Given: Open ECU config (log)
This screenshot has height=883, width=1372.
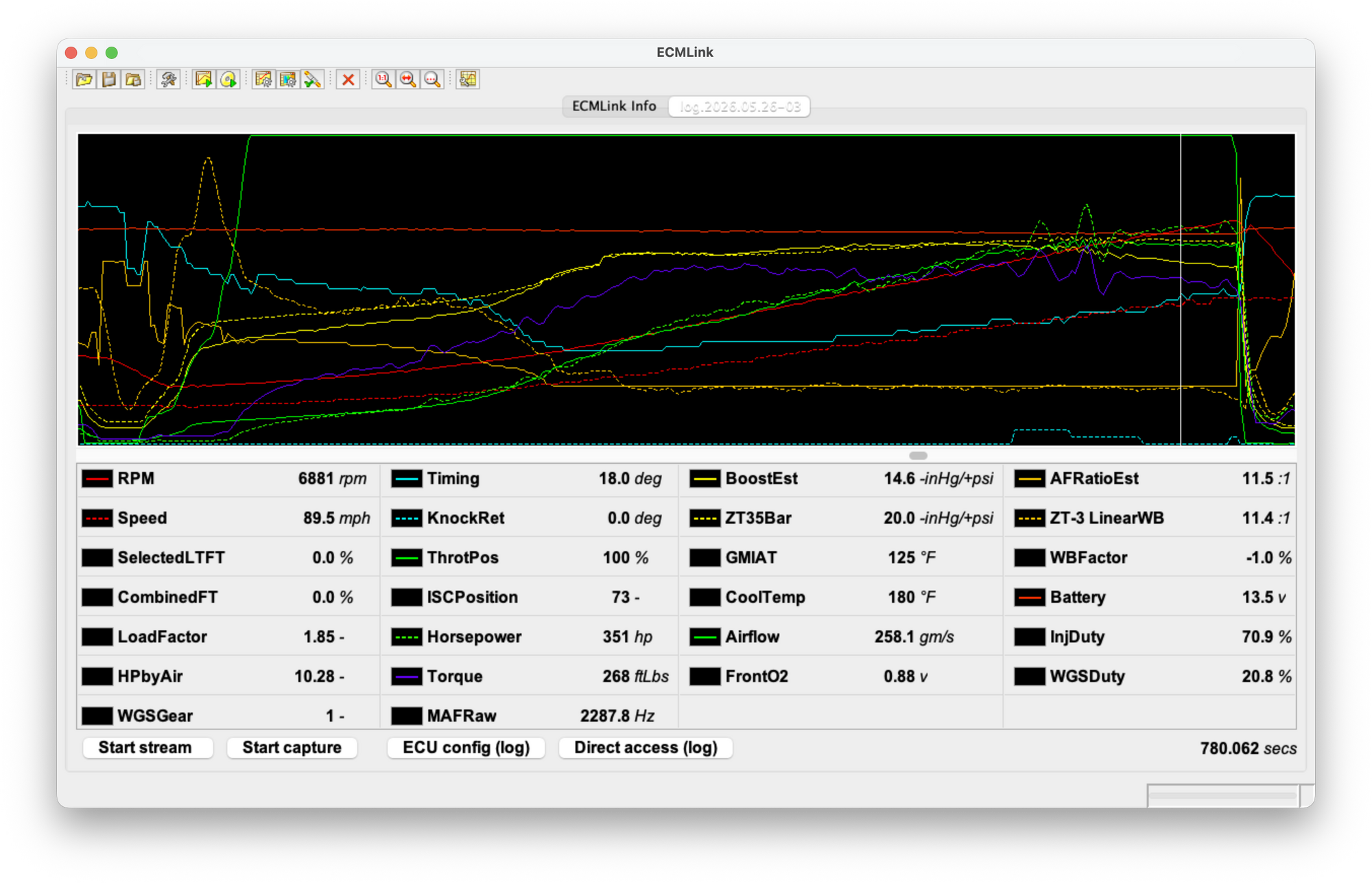Looking at the screenshot, I should 466,748.
